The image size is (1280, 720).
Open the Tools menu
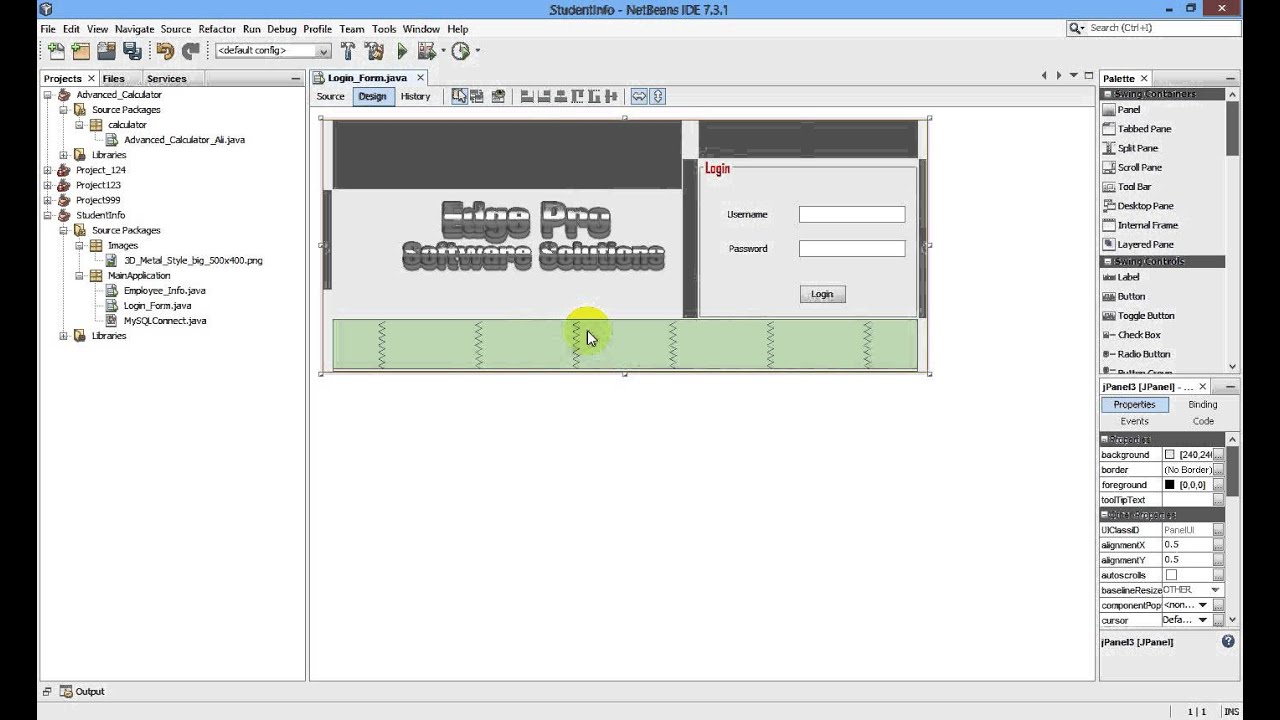click(384, 29)
